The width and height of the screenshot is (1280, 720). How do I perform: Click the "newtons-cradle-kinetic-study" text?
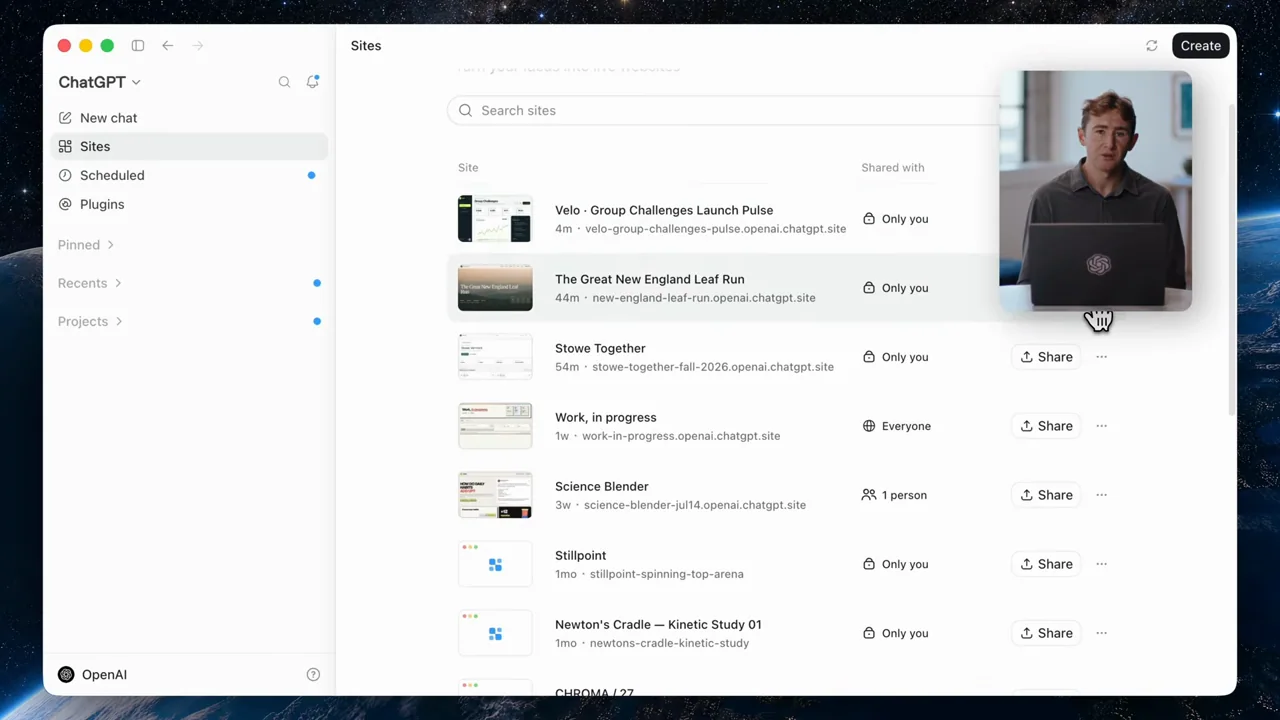click(670, 643)
